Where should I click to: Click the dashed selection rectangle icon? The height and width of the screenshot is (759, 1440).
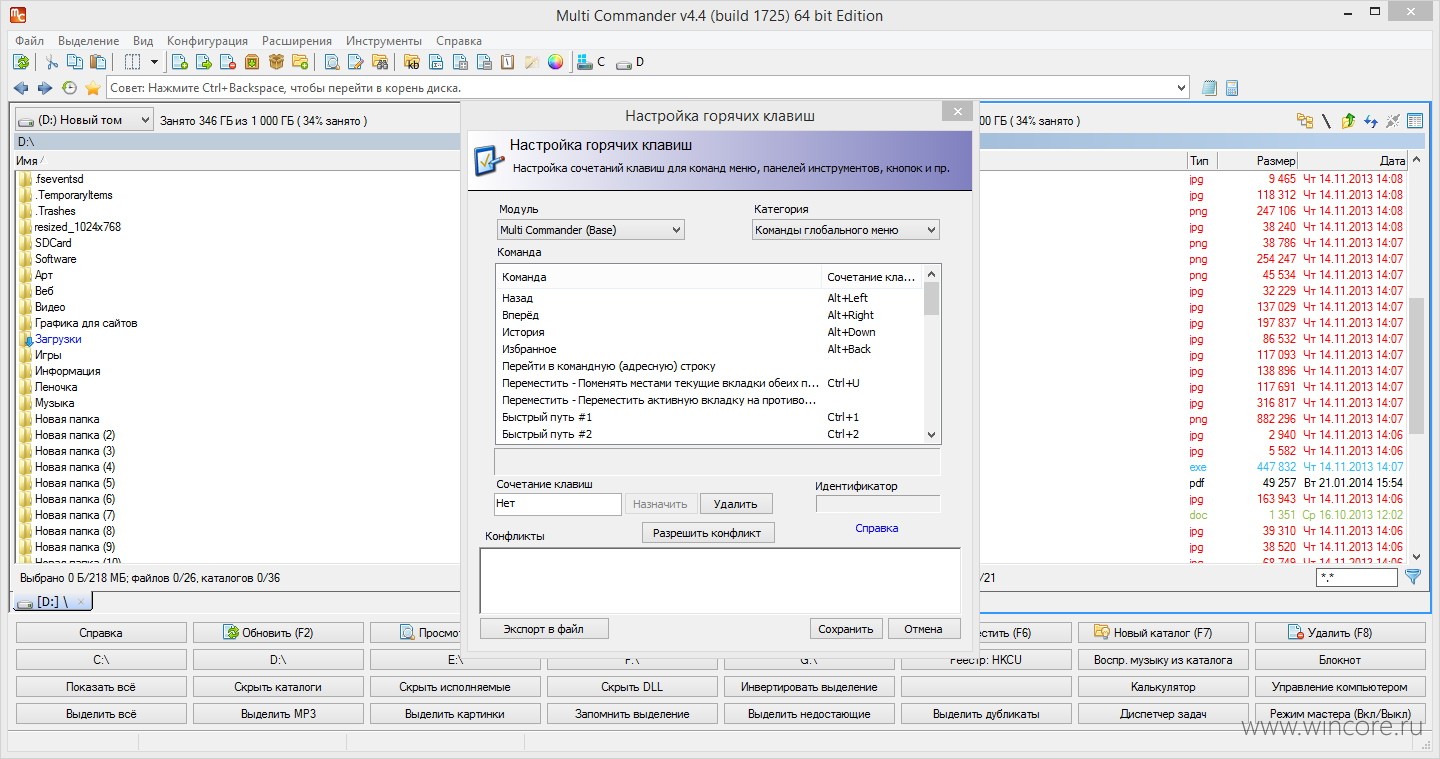point(132,62)
